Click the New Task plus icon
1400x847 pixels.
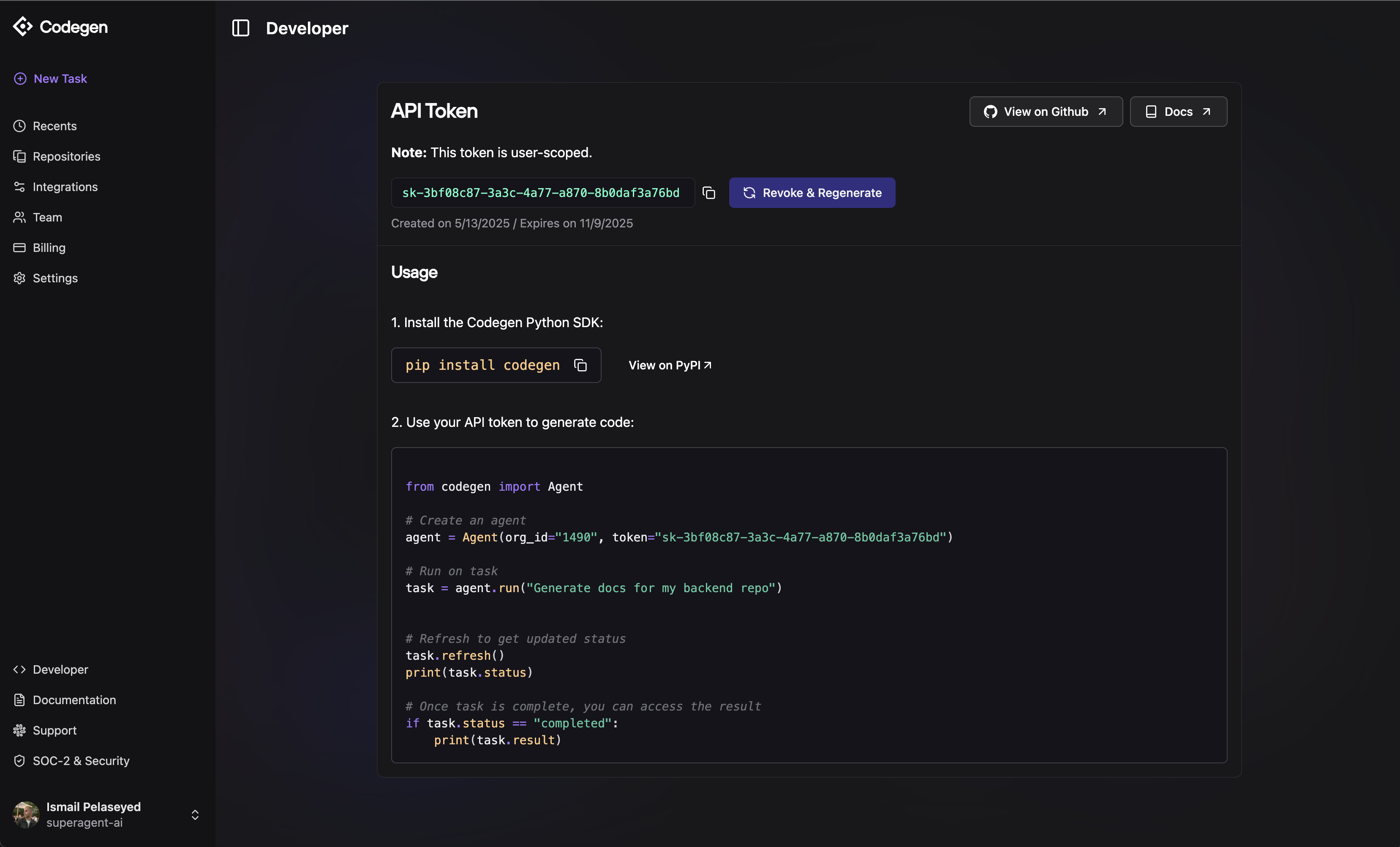pyautogui.click(x=20, y=79)
